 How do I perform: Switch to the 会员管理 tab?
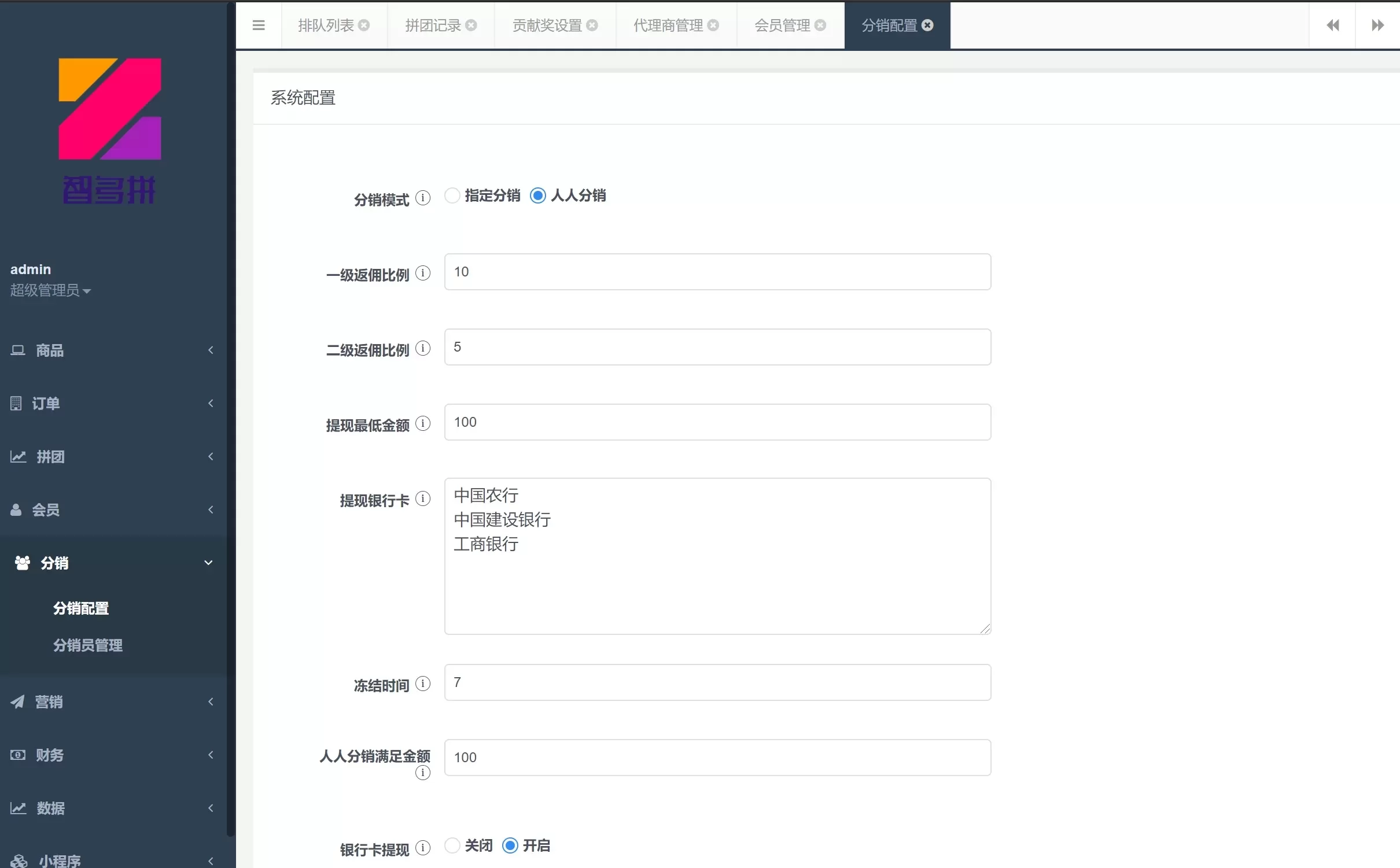click(782, 25)
